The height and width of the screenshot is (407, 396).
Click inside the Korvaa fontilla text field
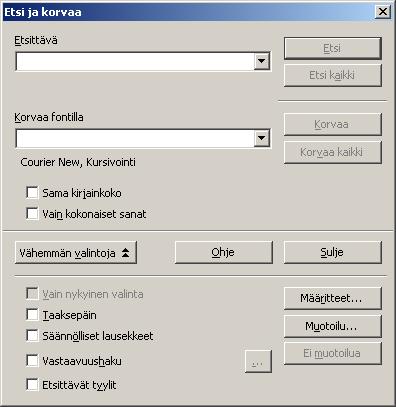(x=135, y=138)
